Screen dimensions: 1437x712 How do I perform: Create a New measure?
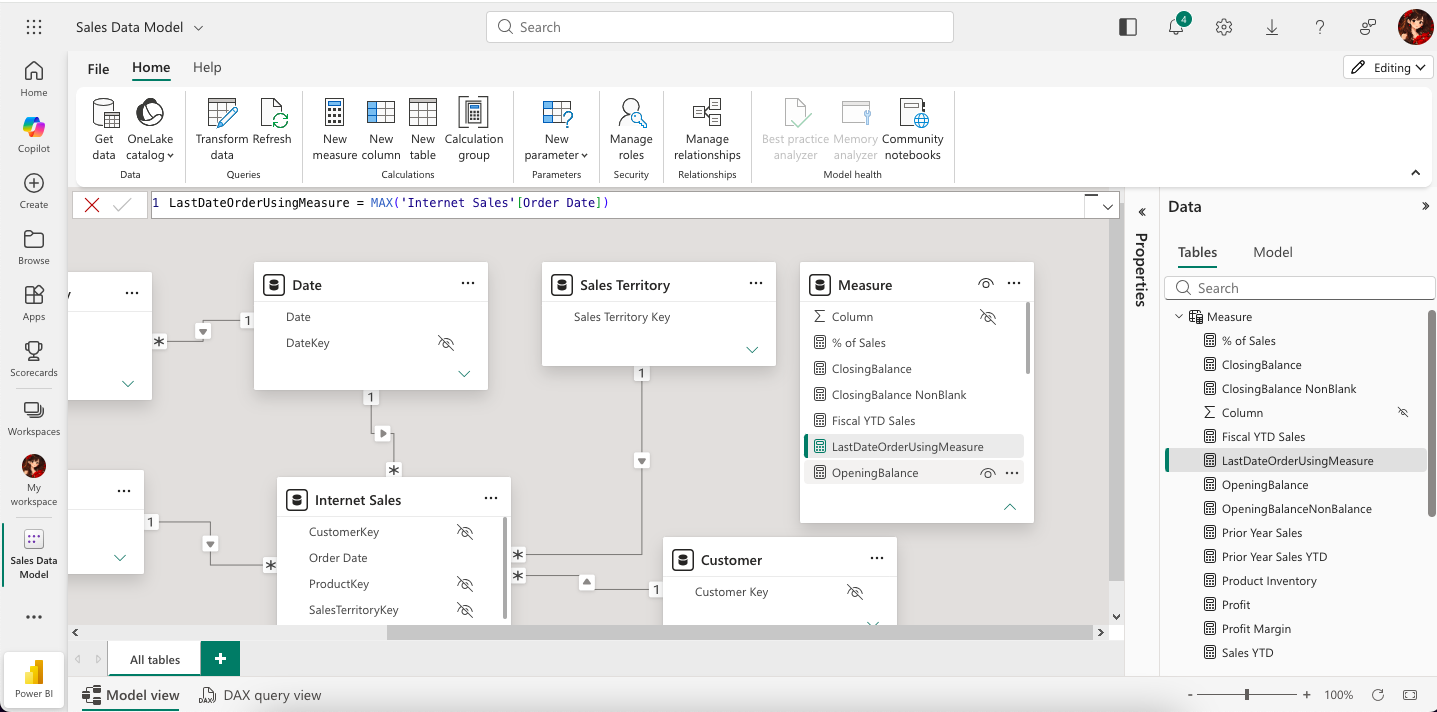pyautogui.click(x=335, y=129)
